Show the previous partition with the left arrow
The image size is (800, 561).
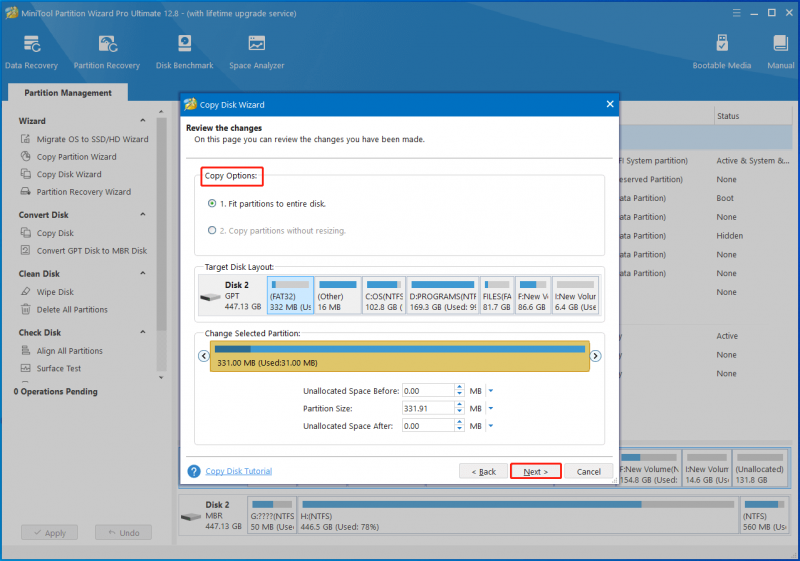click(x=204, y=356)
